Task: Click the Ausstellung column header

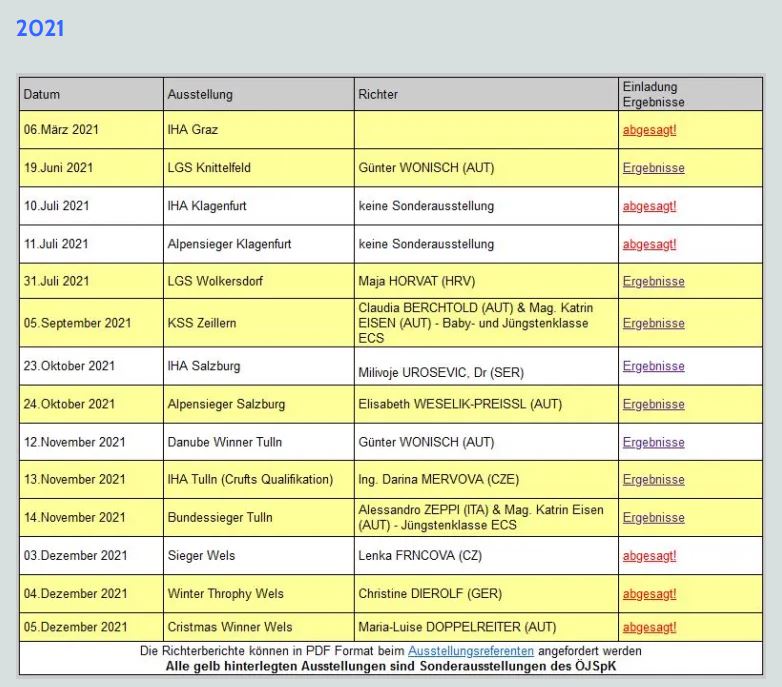Action: [200, 95]
